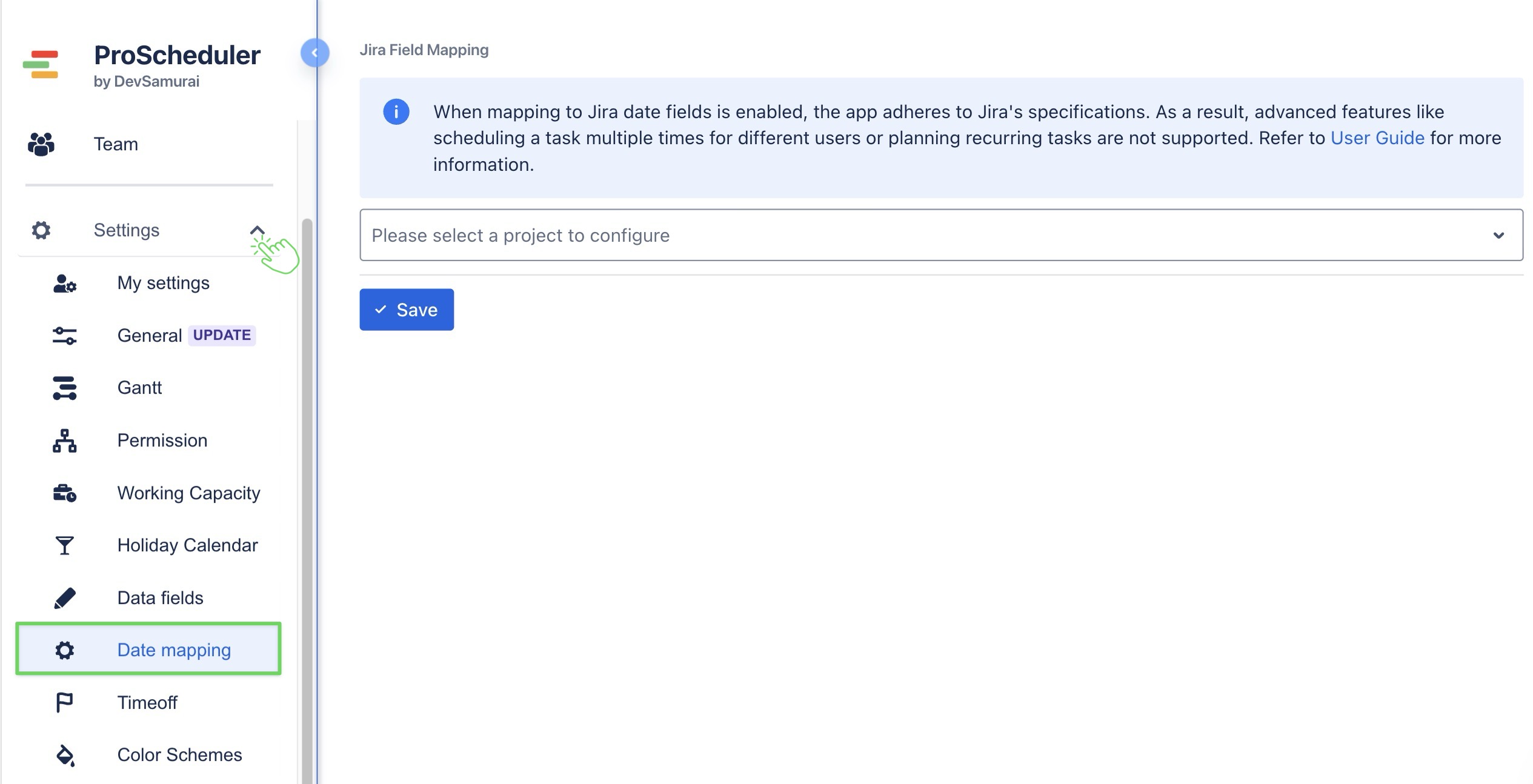The width and height of the screenshot is (1533, 784).
Task: Click the sidebar vertical scrollbar
Action: (x=307, y=500)
